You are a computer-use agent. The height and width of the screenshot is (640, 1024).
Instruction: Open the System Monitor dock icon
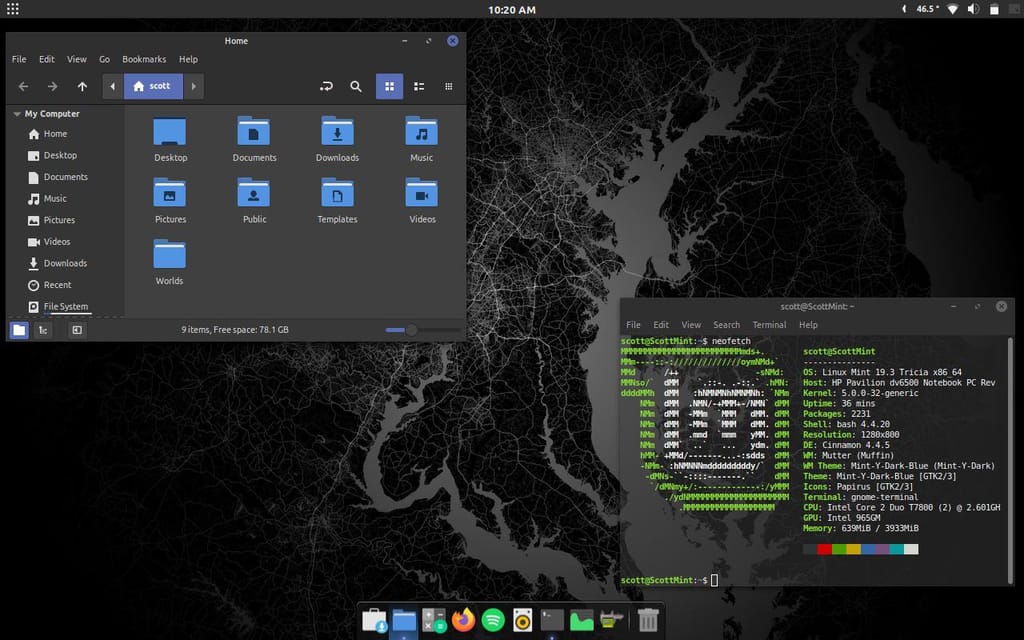tap(581, 620)
